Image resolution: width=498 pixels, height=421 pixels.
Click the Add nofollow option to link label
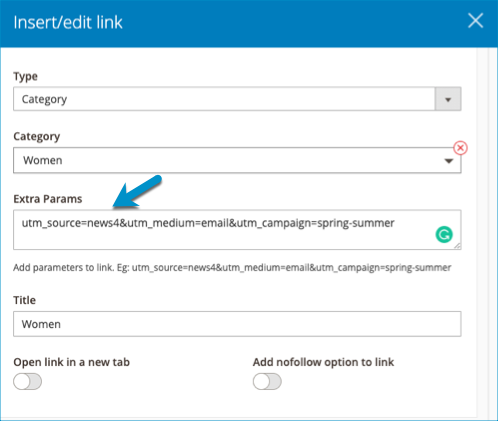point(323,362)
